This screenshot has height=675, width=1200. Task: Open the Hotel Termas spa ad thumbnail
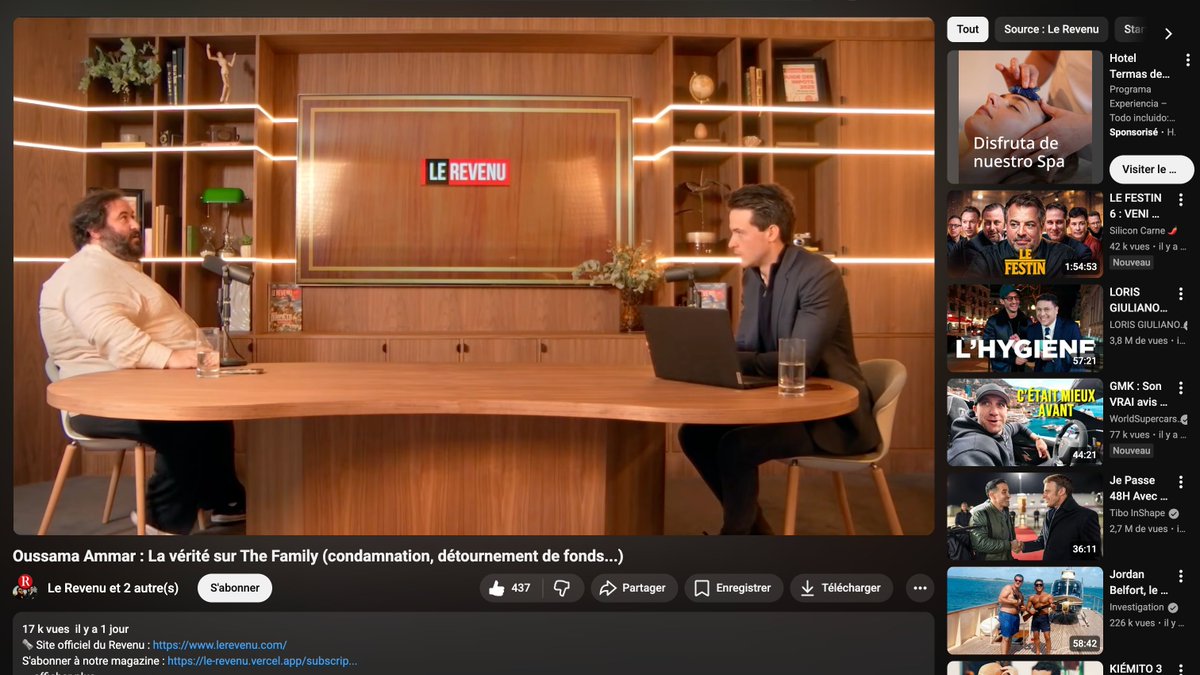pyautogui.click(x=1025, y=117)
